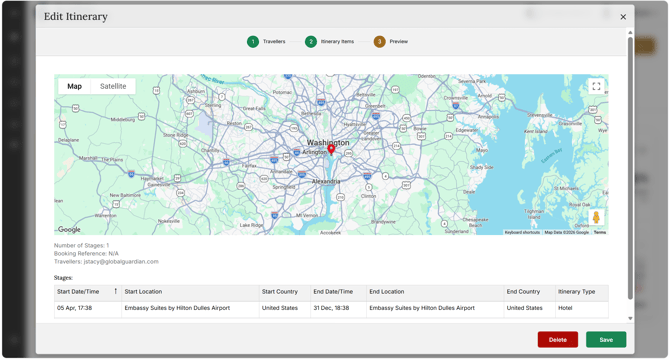The width and height of the screenshot is (670, 360).
Task: Click the Start Location column header
Action: coord(190,292)
